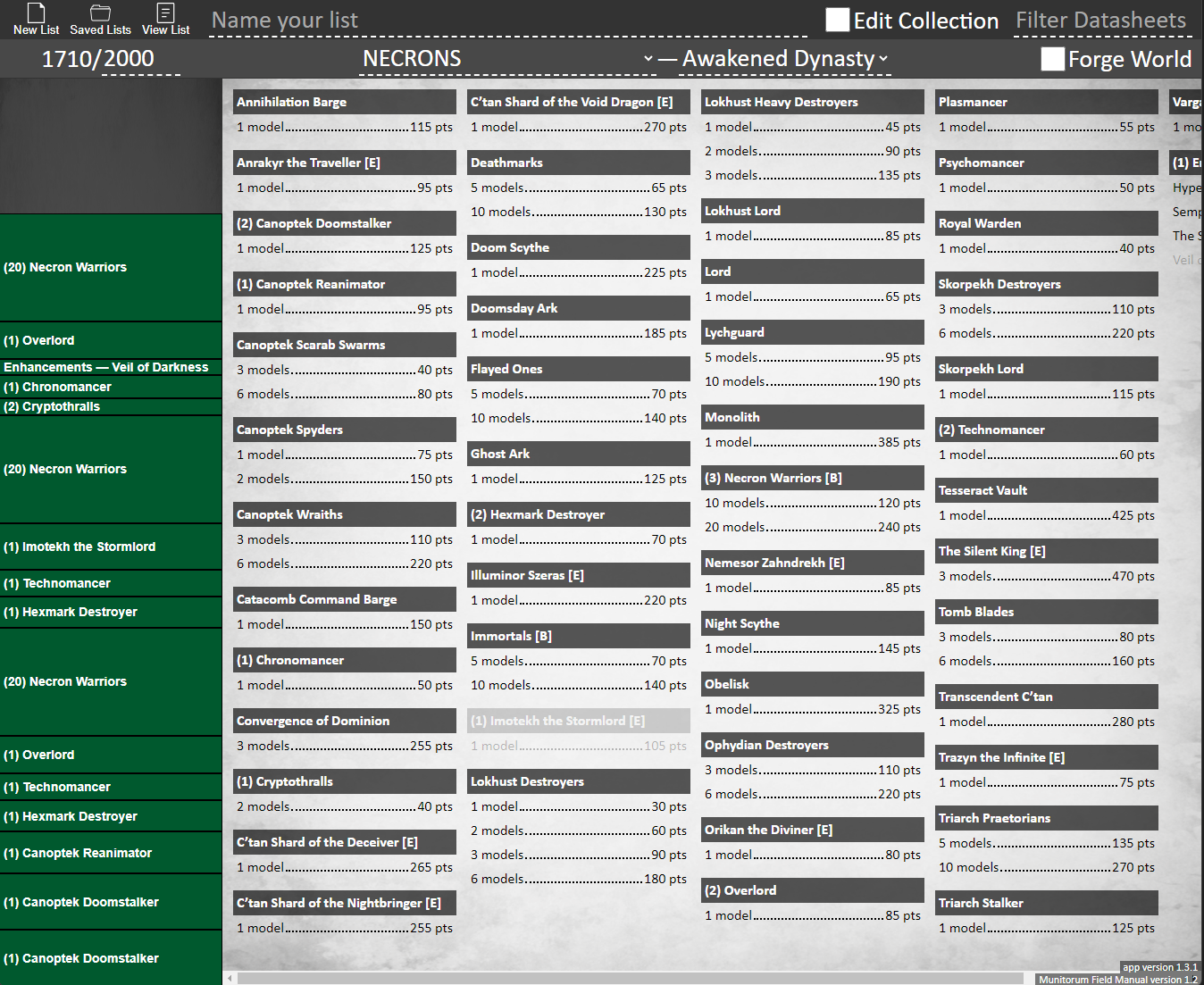This screenshot has height=985, width=1204.
Task: Select the Nemesor Zahndrekh header
Action: click(x=813, y=563)
